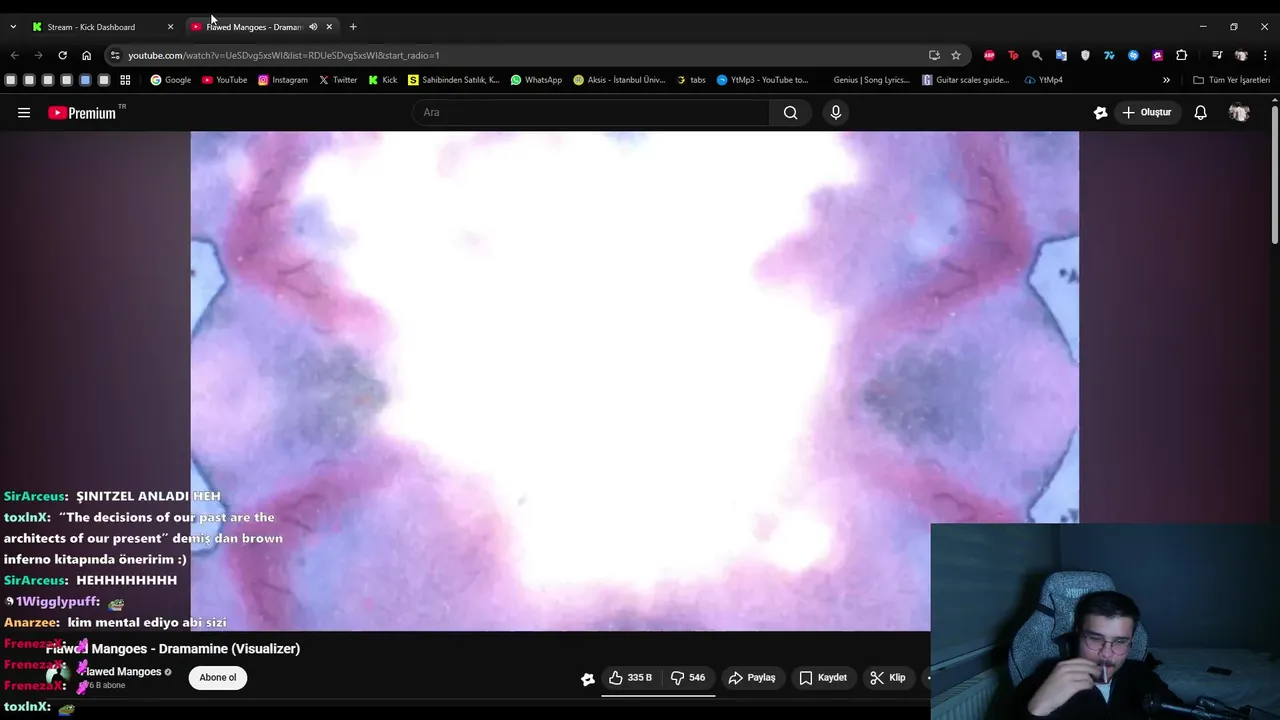Open the YtMp4 bookmark
The width and height of the screenshot is (1280, 720).
point(1044,80)
